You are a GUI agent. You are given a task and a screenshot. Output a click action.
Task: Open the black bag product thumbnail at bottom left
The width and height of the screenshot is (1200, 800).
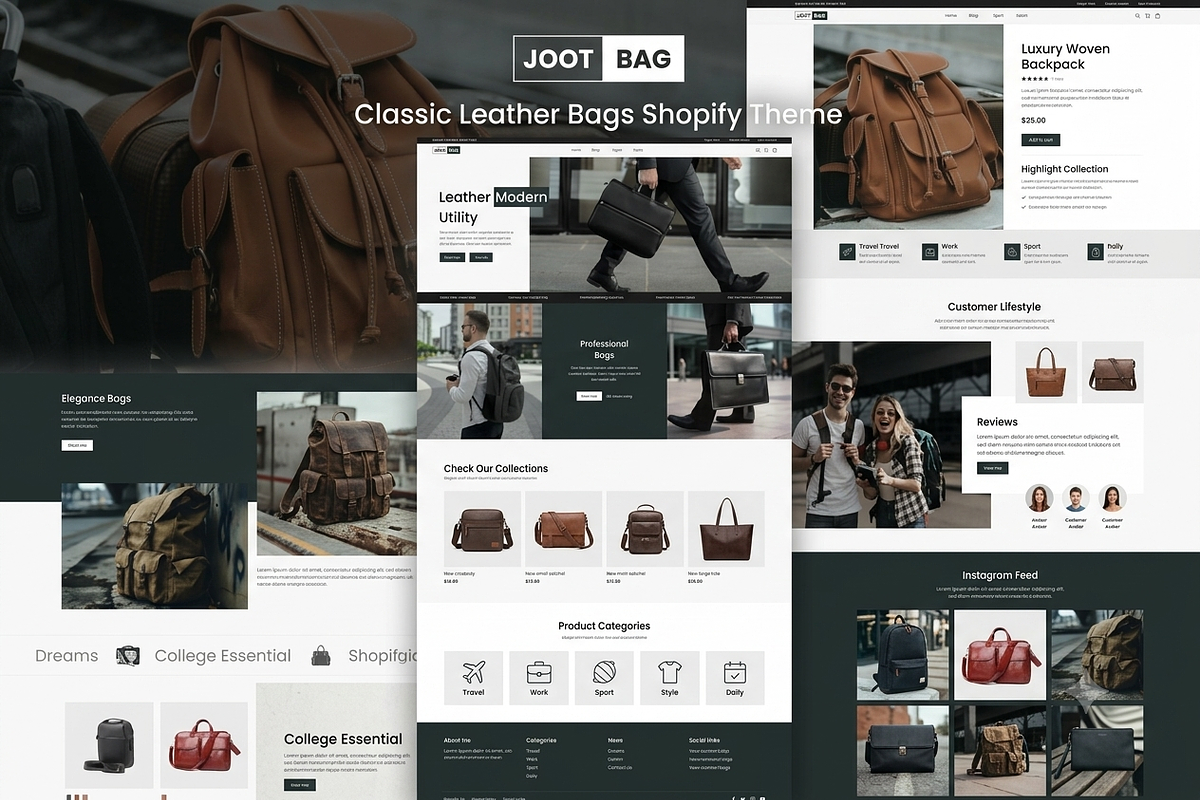coord(110,746)
